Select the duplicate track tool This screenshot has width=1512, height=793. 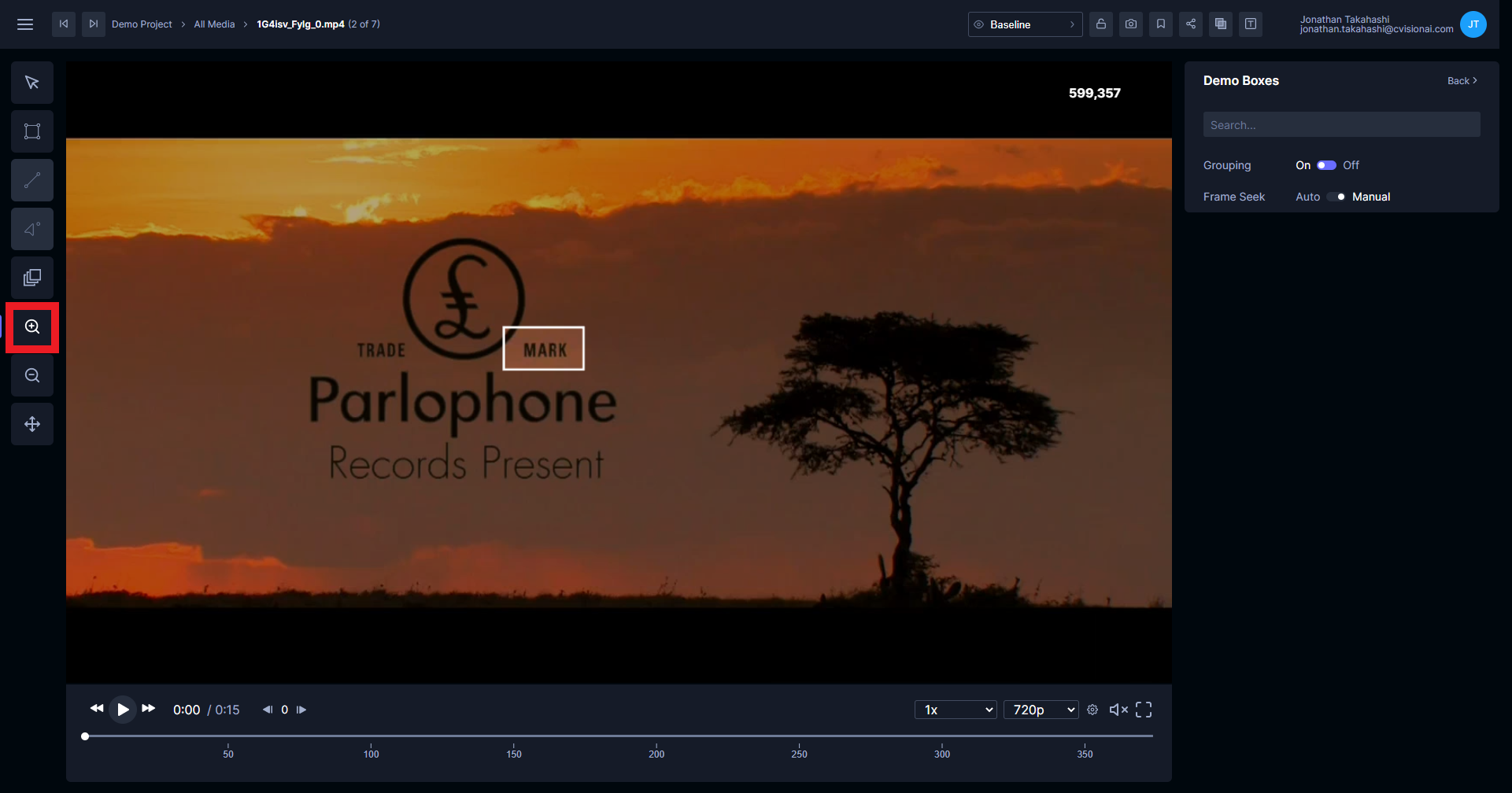tap(32, 278)
